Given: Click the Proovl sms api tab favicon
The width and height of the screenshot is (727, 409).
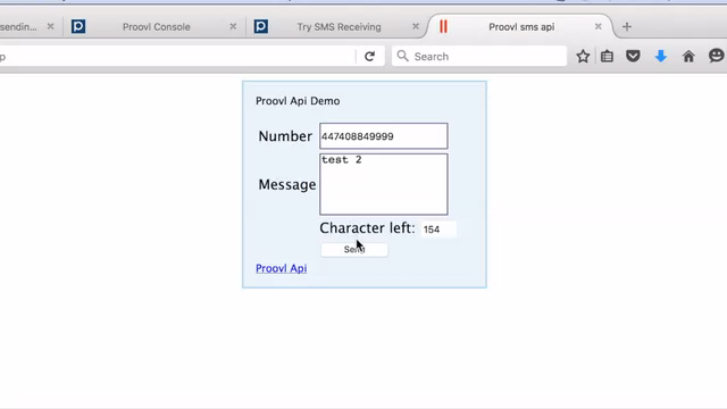Looking at the screenshot, I should tap(443, 26).
